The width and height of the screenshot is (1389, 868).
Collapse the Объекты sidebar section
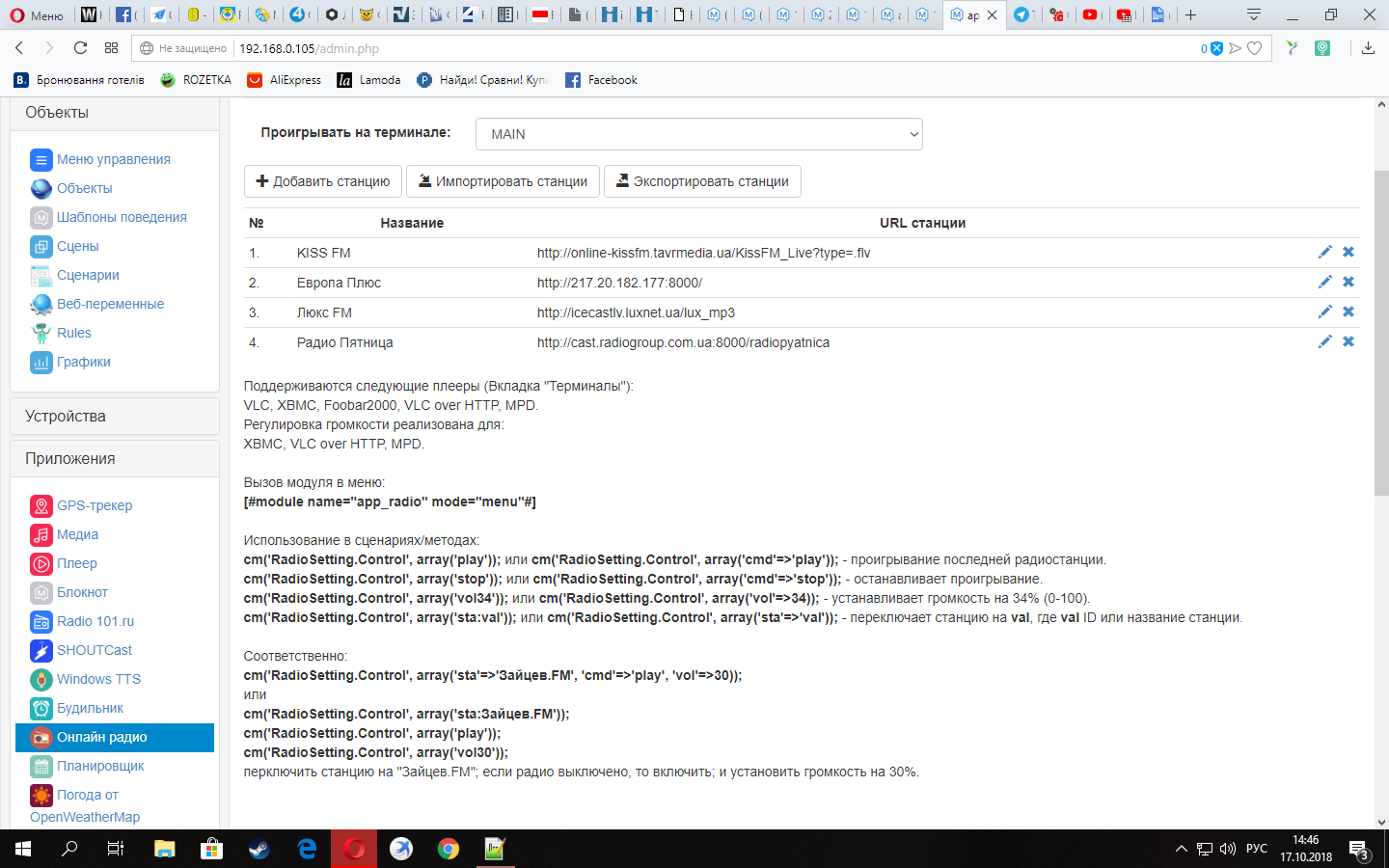coord(115,113)
